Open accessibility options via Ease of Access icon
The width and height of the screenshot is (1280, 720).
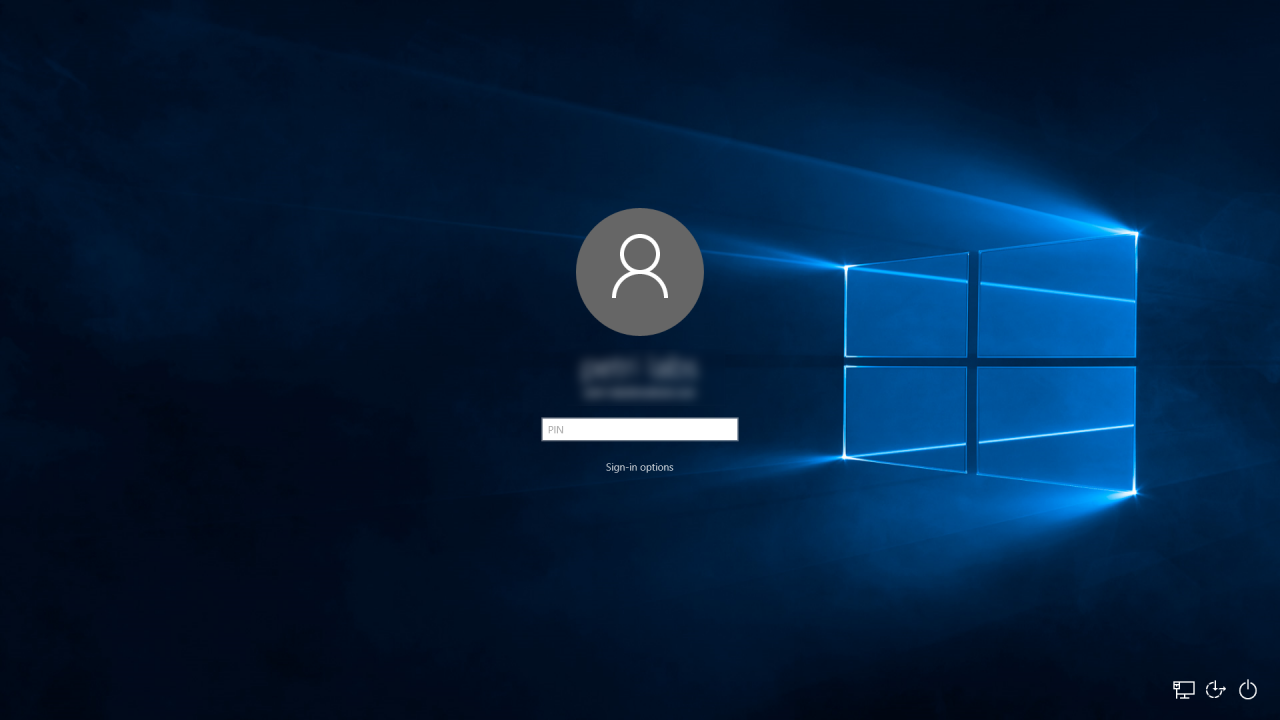(1215, 689)
